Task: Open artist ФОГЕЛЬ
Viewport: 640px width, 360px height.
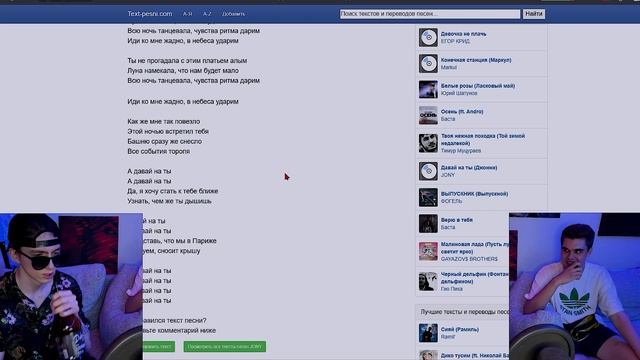Action: tap(451, 201)
